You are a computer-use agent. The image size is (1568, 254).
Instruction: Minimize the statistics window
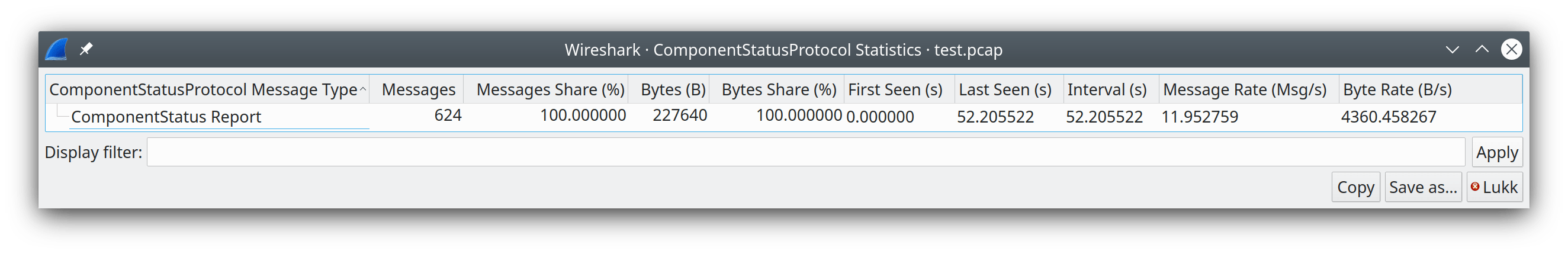click(x=1453, y=49)
